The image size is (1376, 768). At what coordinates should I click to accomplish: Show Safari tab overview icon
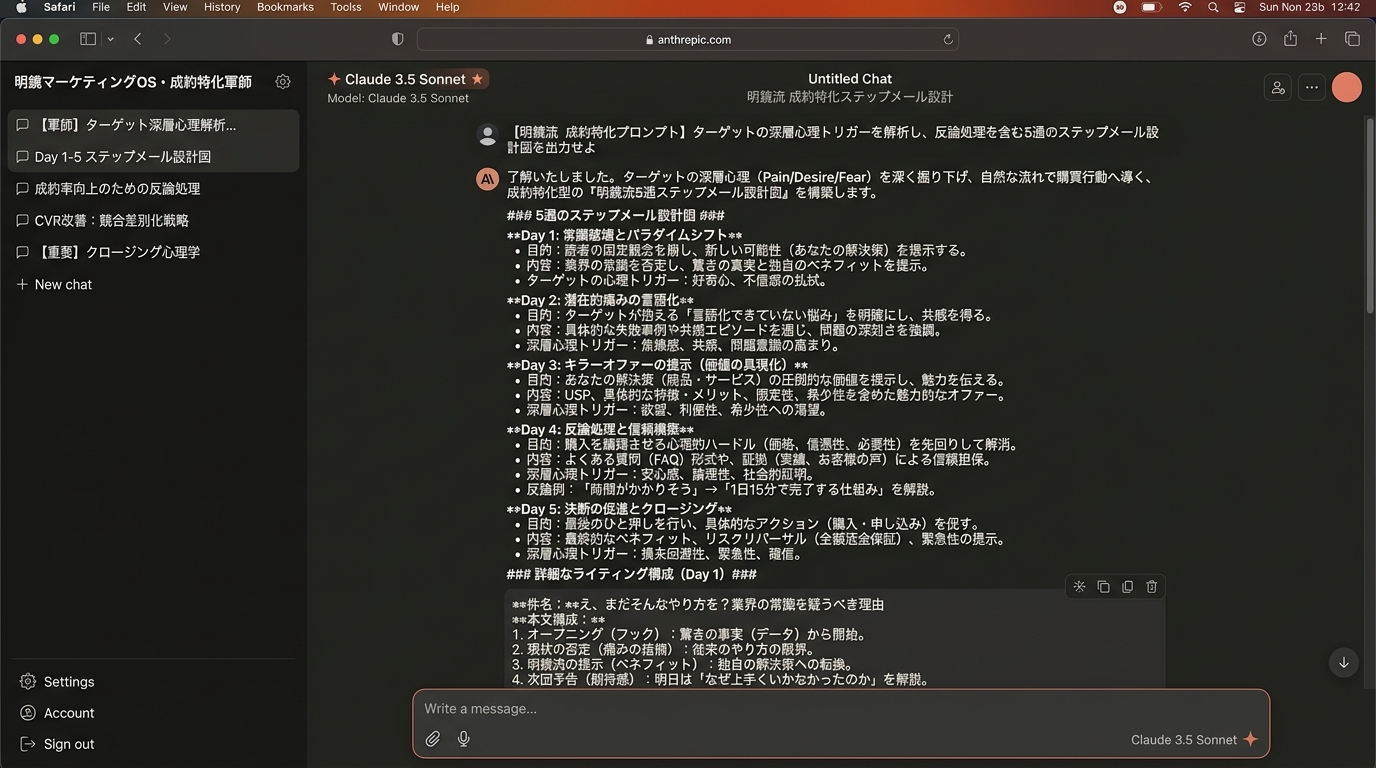[1352, 39]
